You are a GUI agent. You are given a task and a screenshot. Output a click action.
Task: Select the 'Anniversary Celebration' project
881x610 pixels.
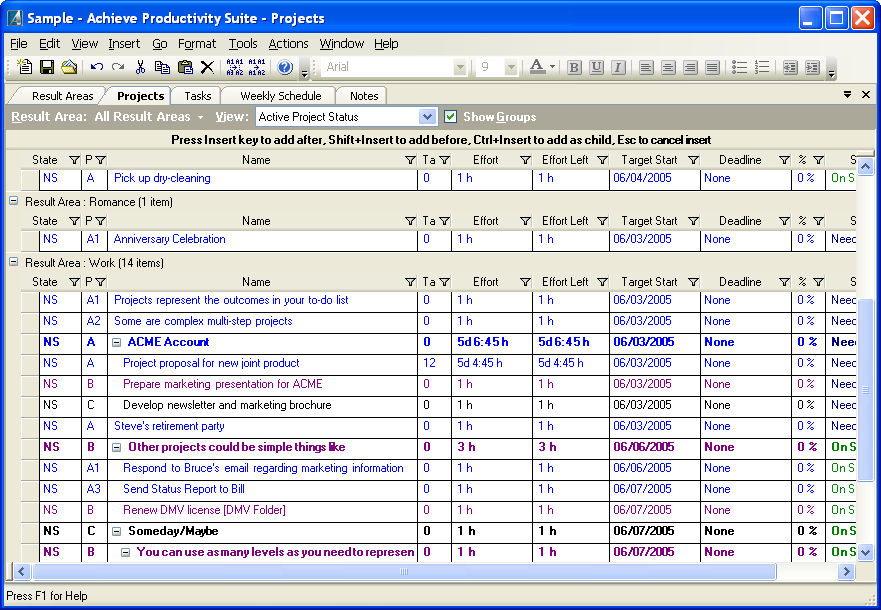point(169,239)
